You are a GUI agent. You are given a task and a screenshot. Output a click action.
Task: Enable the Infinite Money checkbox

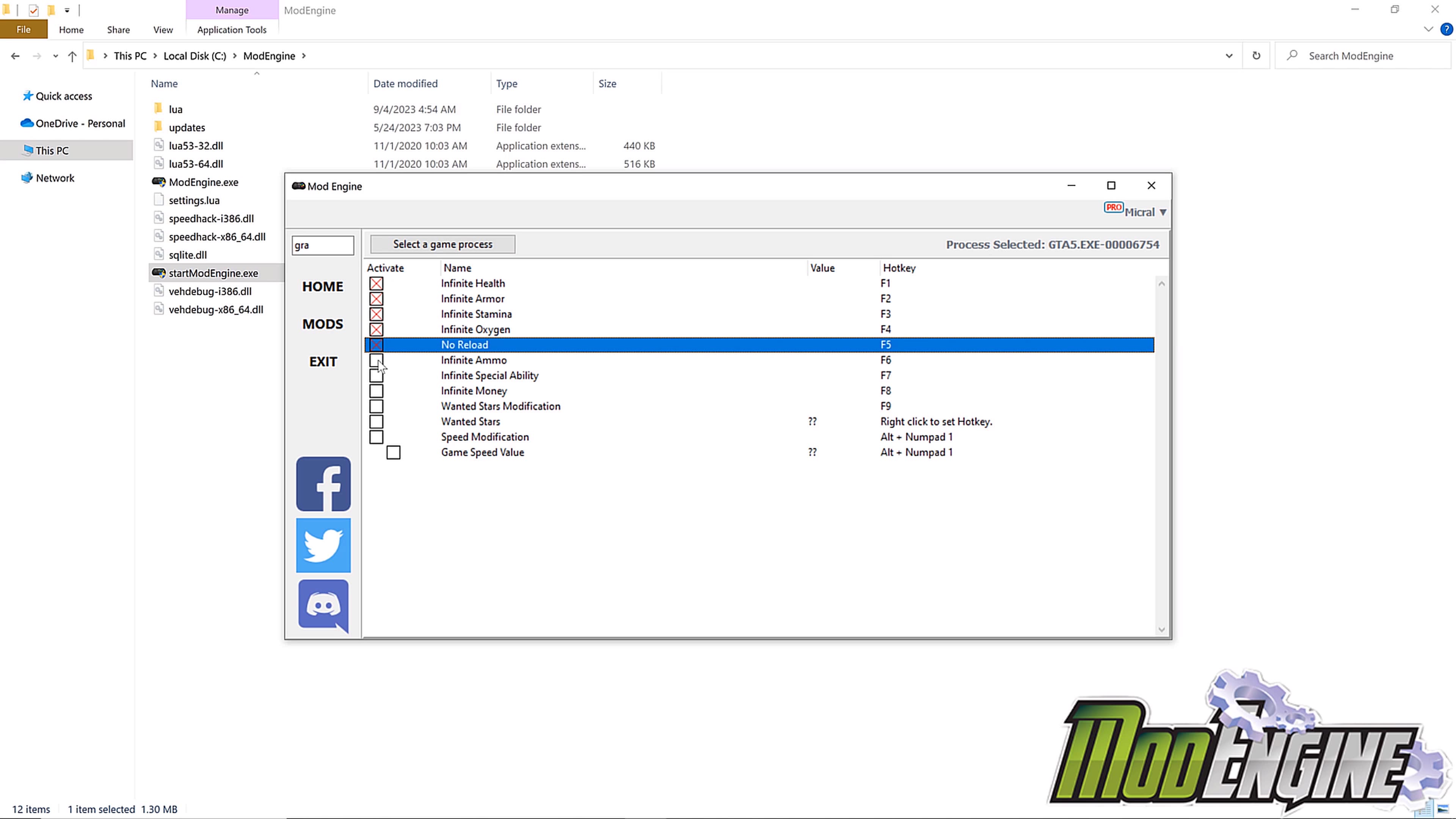tap(377, 391)
